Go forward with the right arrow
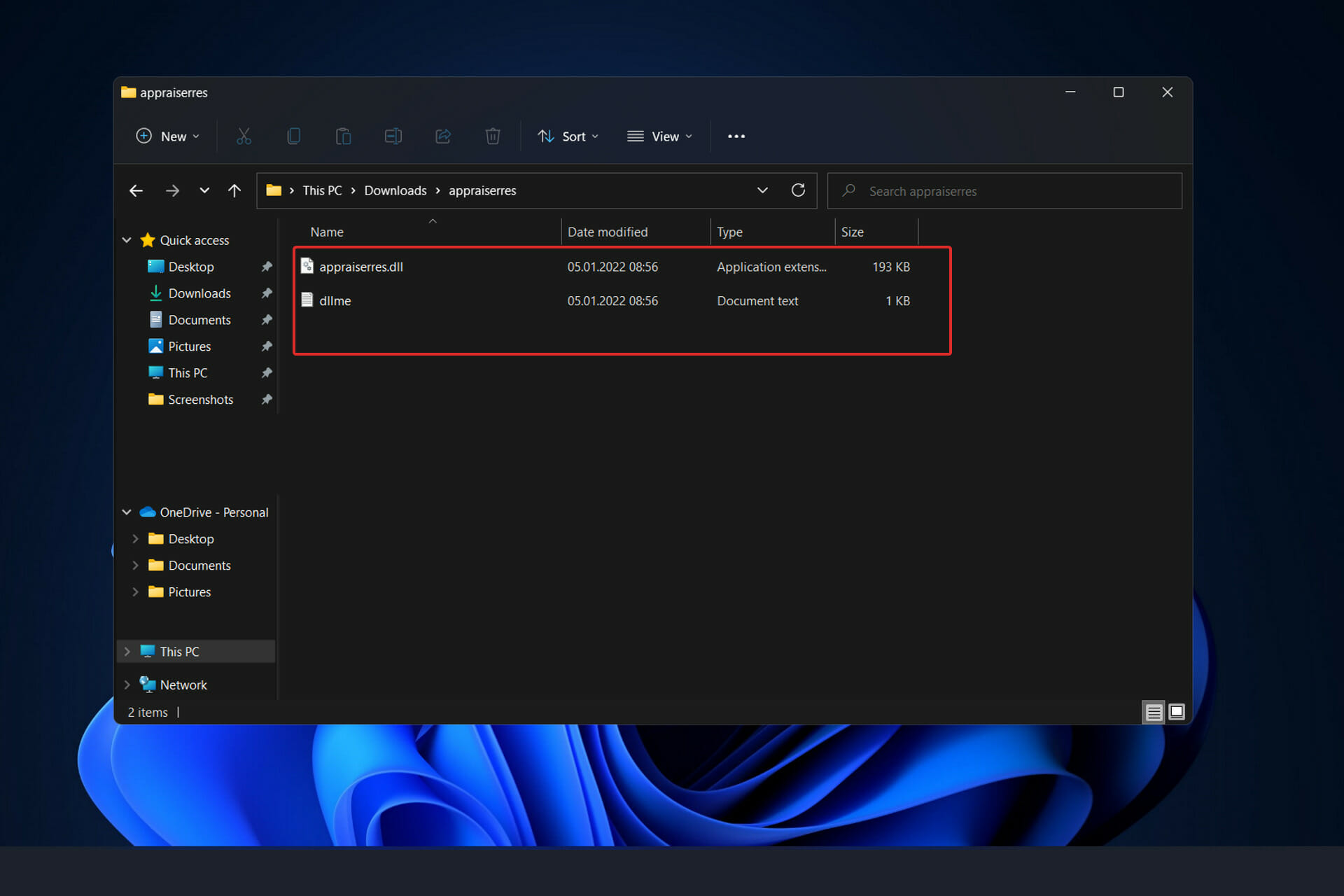The width and height of the screenshot is (1344, 896). [172, 190]
